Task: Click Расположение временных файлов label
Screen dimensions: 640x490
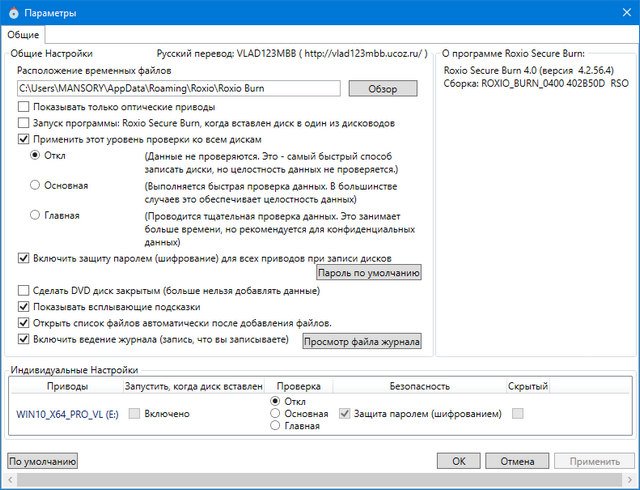Action: pyautogui.click(x=94, y=71)
